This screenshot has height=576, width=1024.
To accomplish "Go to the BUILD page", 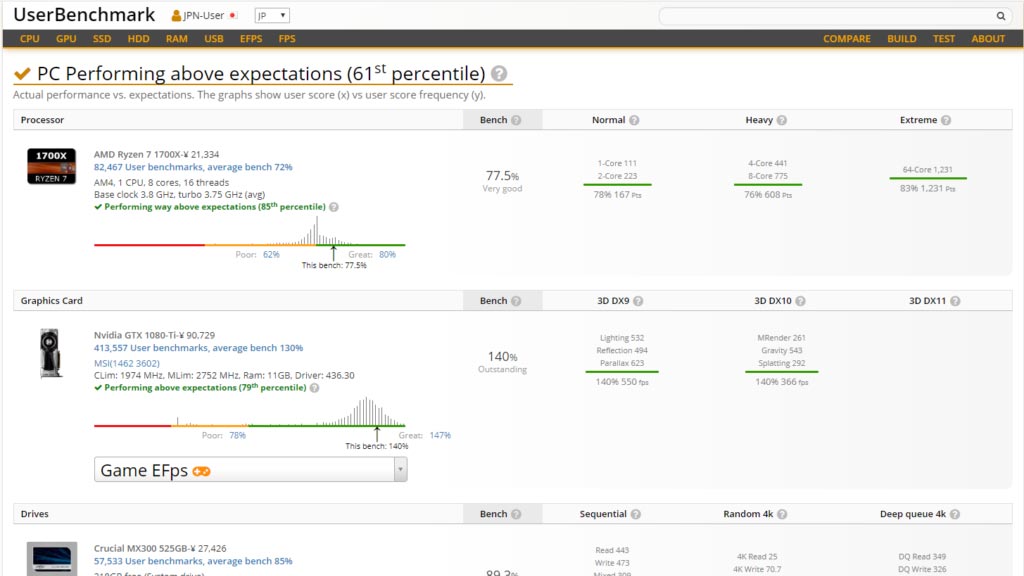I will pyautogui.click(x=901, y=39).
